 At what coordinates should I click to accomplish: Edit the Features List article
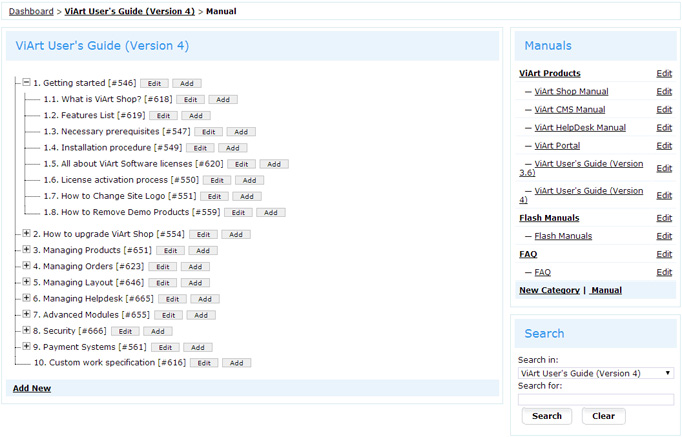point(164,116)
